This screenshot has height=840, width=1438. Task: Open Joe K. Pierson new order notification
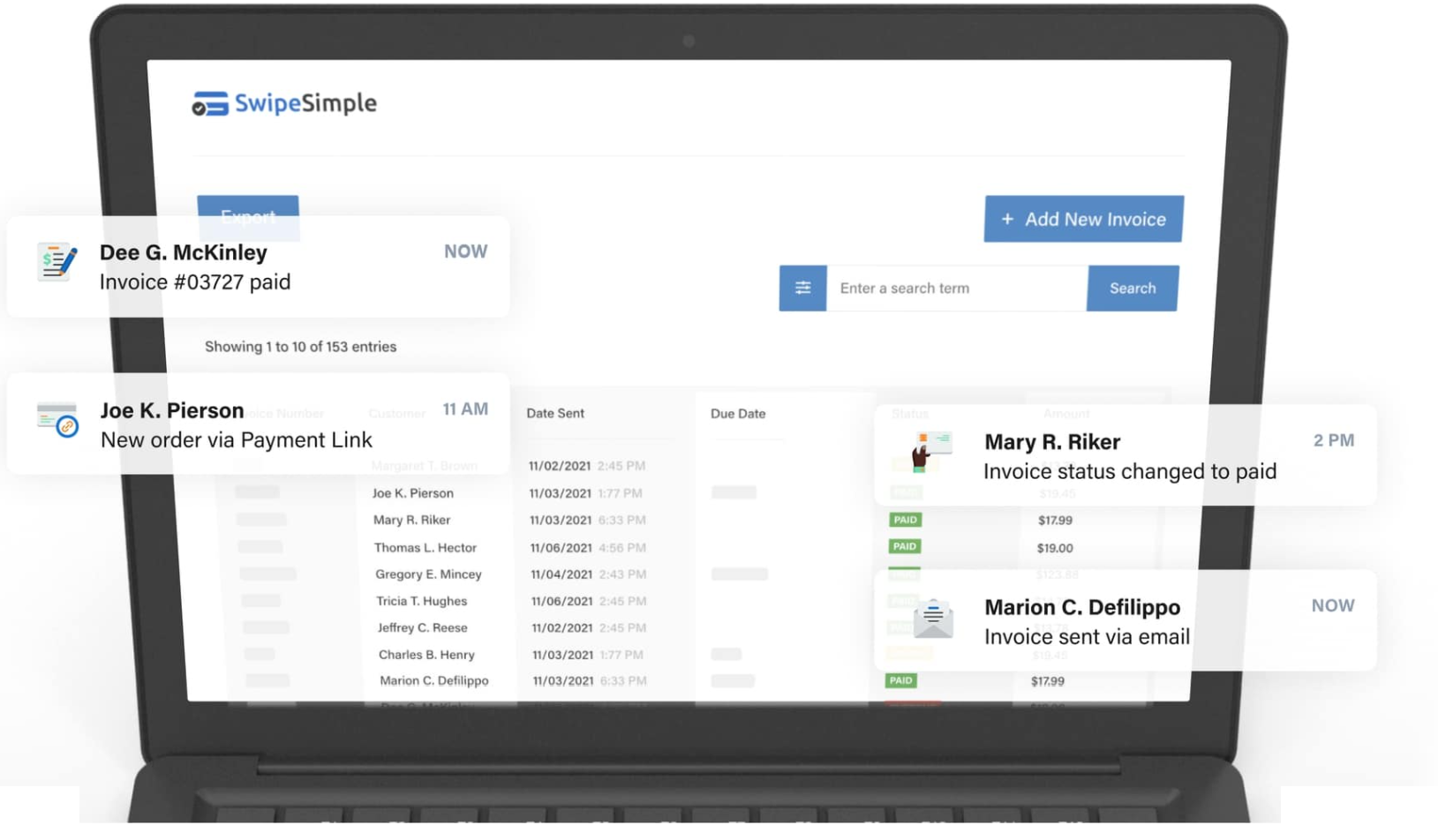(x=258, y=424)
